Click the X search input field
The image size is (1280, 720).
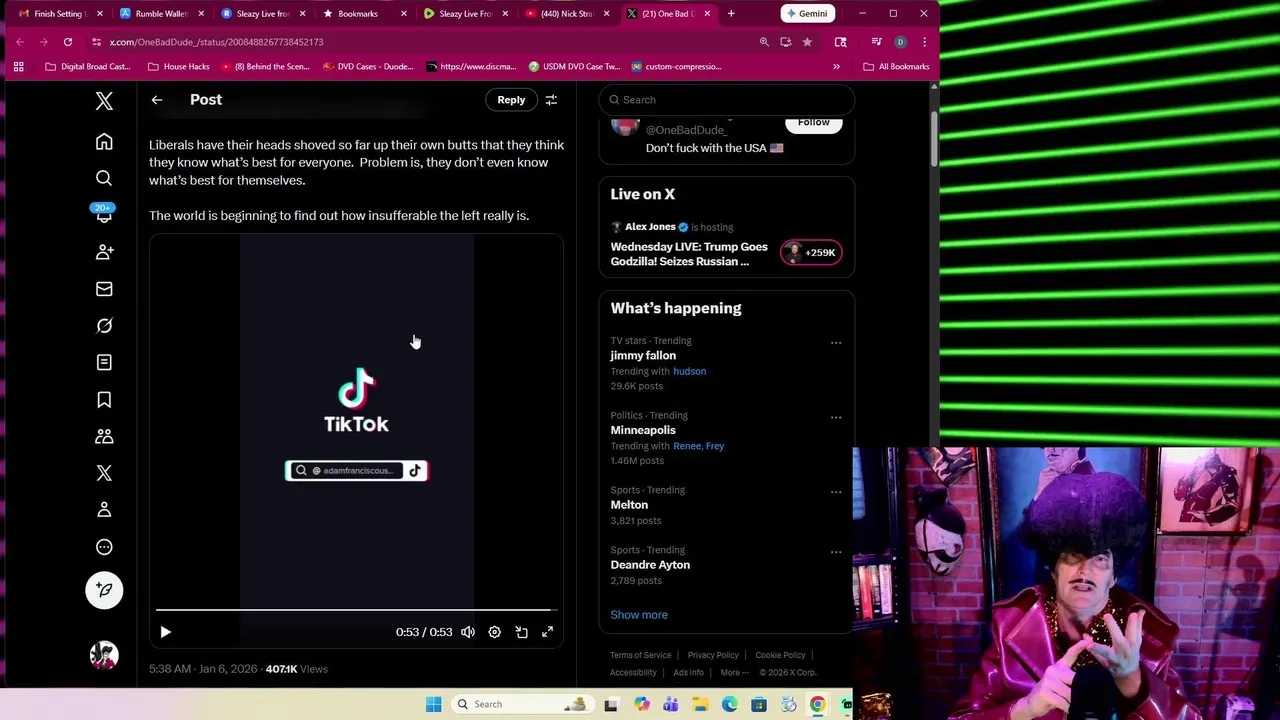coord(727,100)
